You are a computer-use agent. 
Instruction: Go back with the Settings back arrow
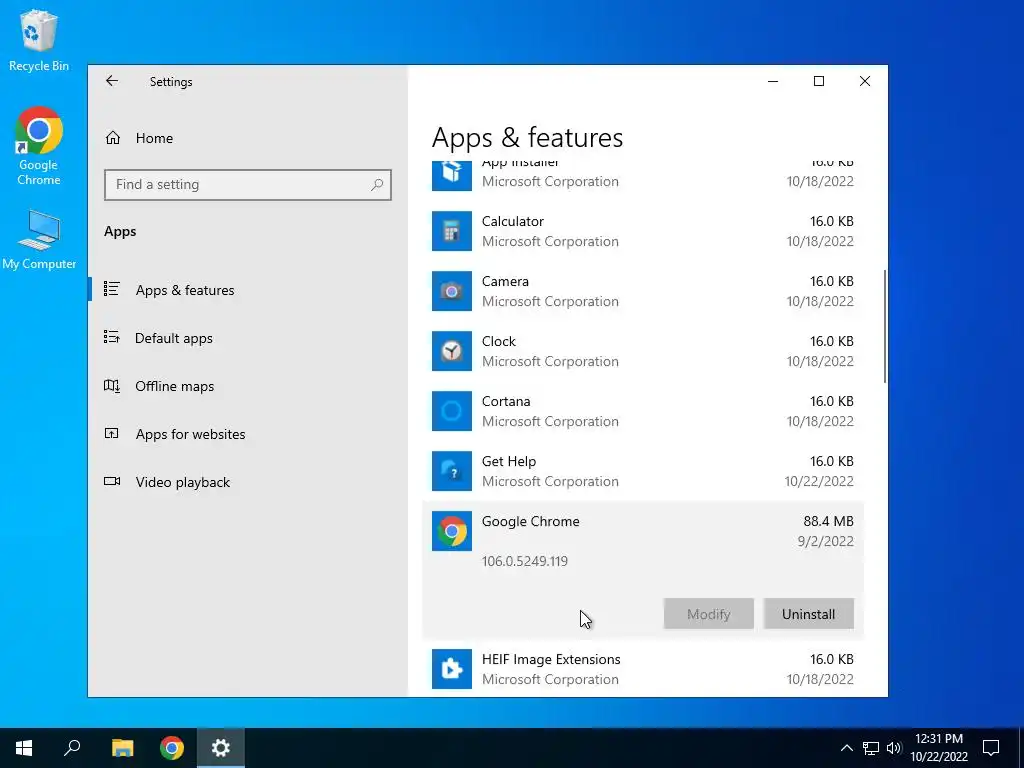(112, 81)
